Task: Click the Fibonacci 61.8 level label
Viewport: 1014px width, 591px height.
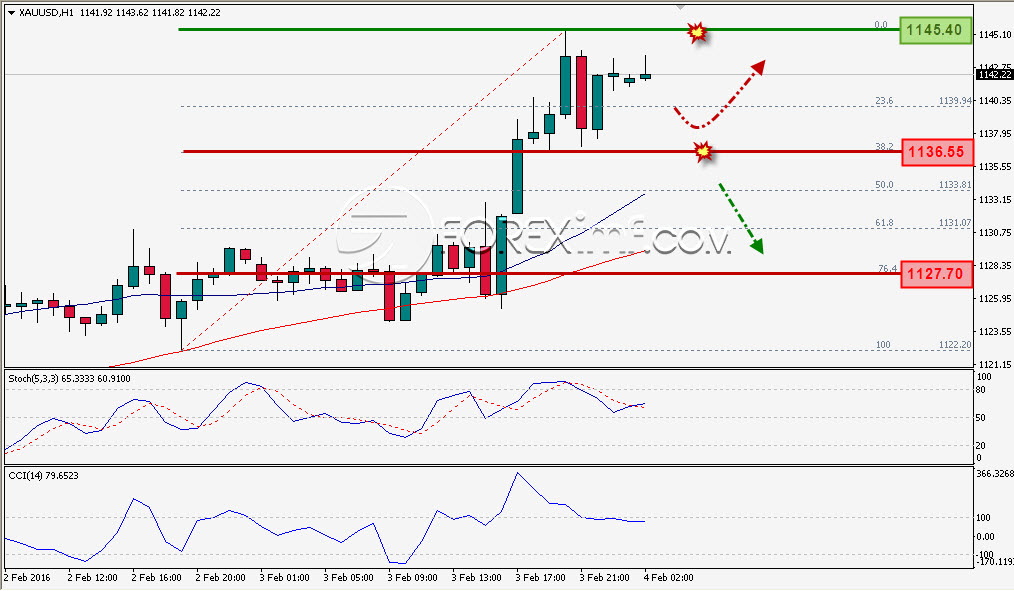Action: 884,223
